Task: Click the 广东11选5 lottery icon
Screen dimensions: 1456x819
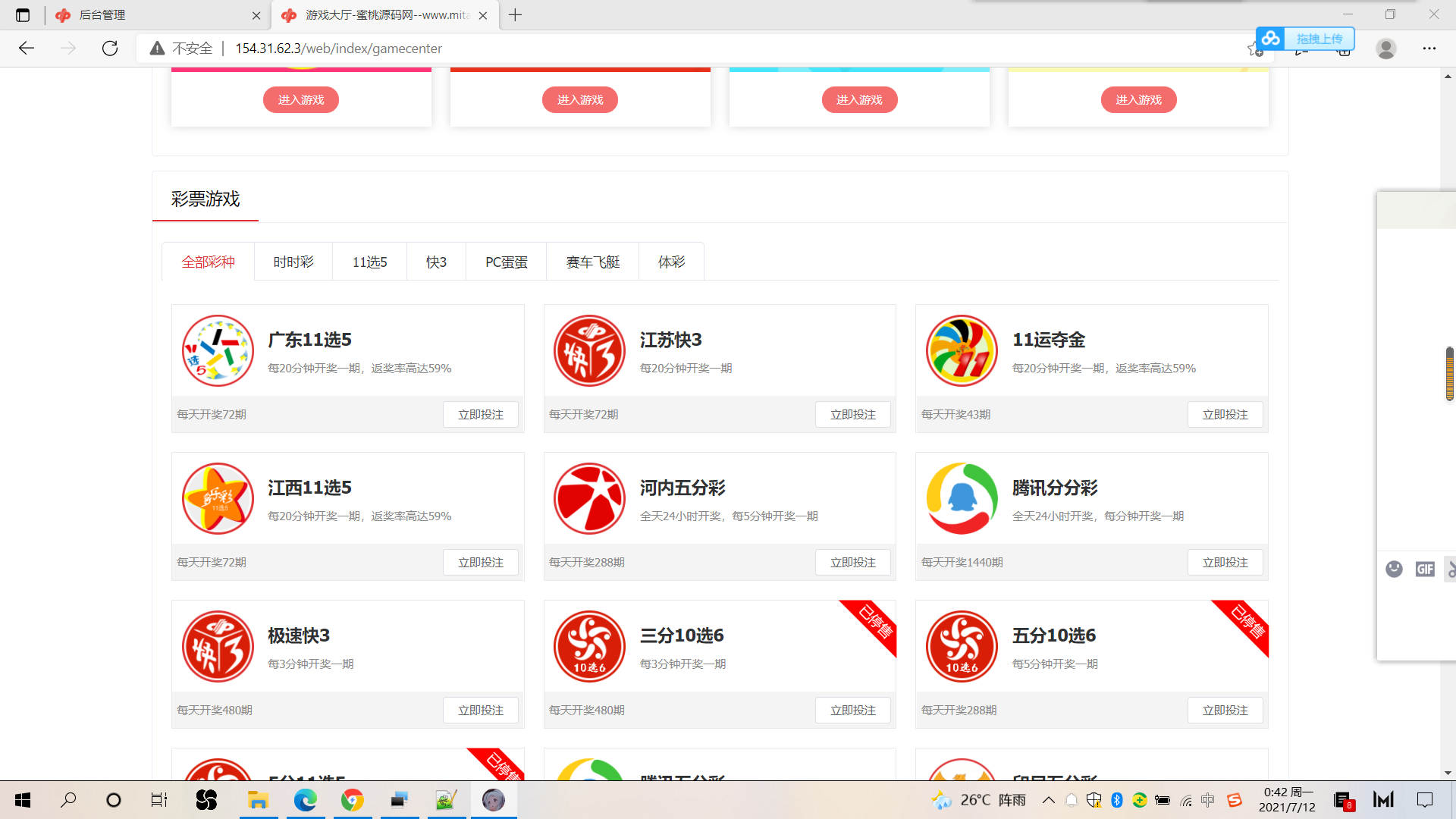Action: (x=218, y=351)
